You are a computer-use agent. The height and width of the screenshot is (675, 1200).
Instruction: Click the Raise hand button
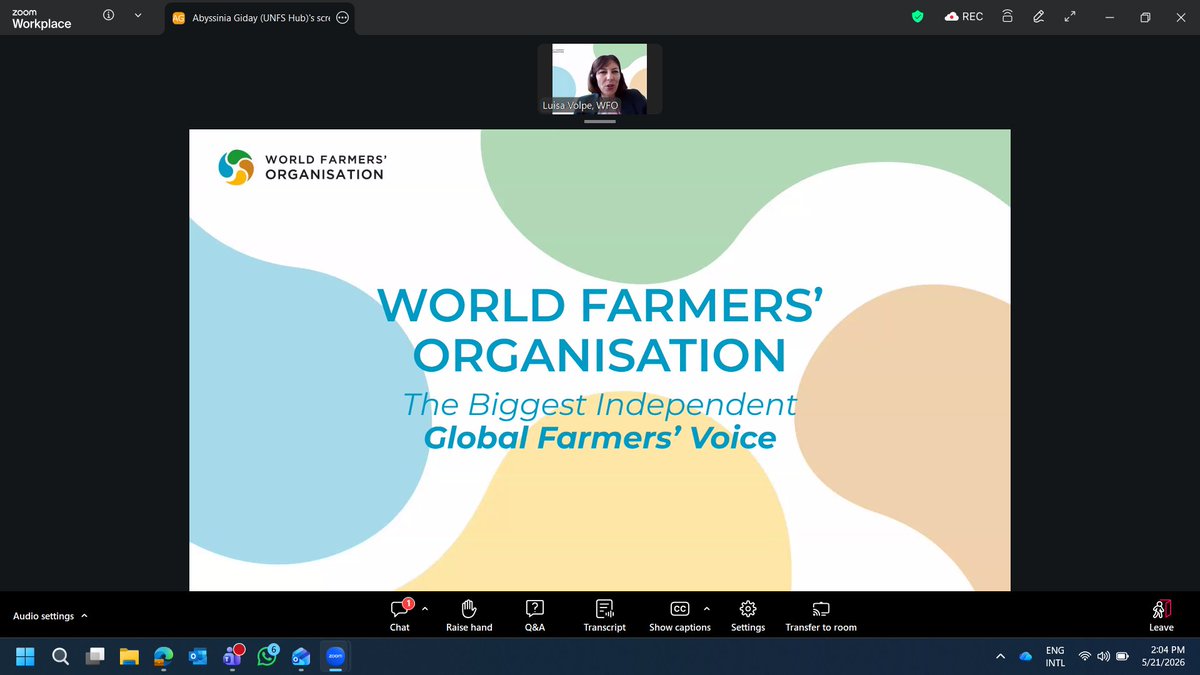[x=469, y=615]
